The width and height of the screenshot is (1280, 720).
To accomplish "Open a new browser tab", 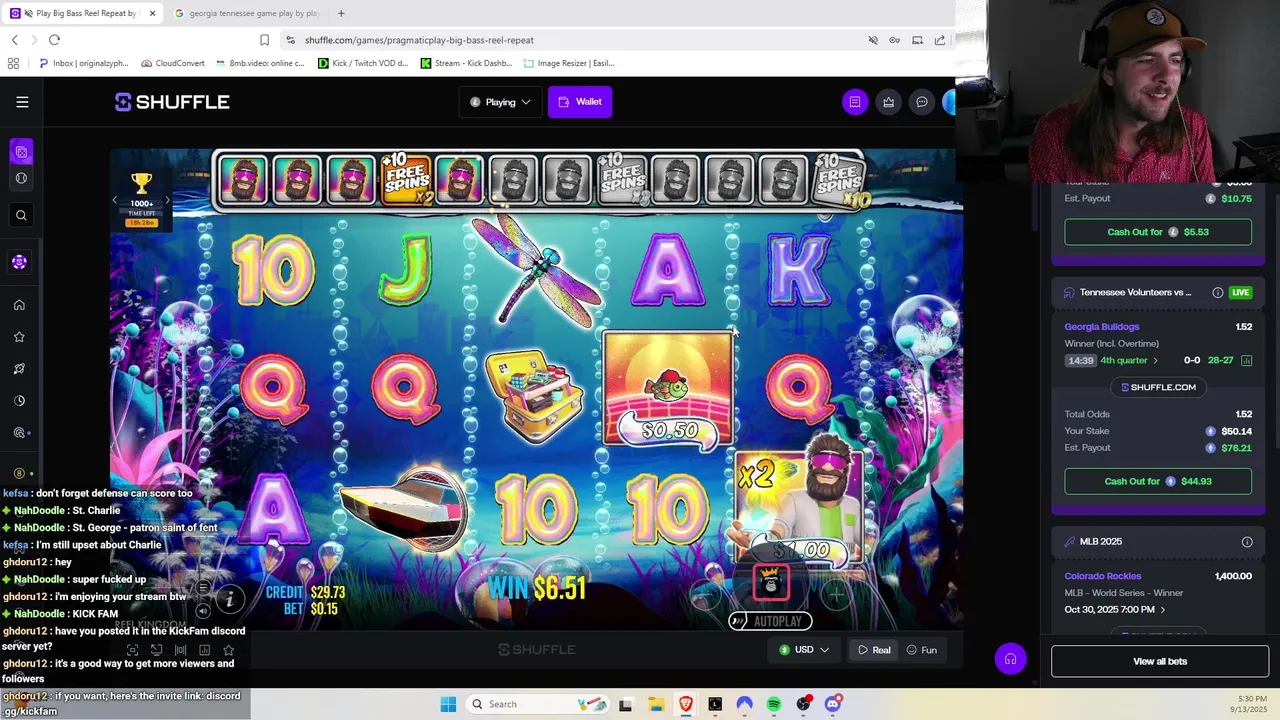I will pos(341,14).
